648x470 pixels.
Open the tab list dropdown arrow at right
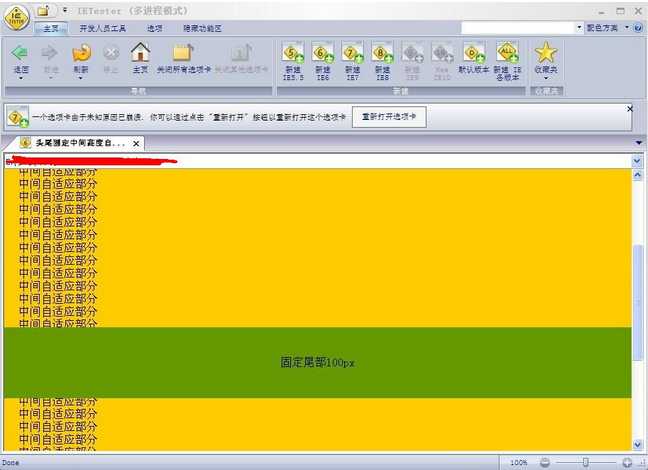point(638,143)
